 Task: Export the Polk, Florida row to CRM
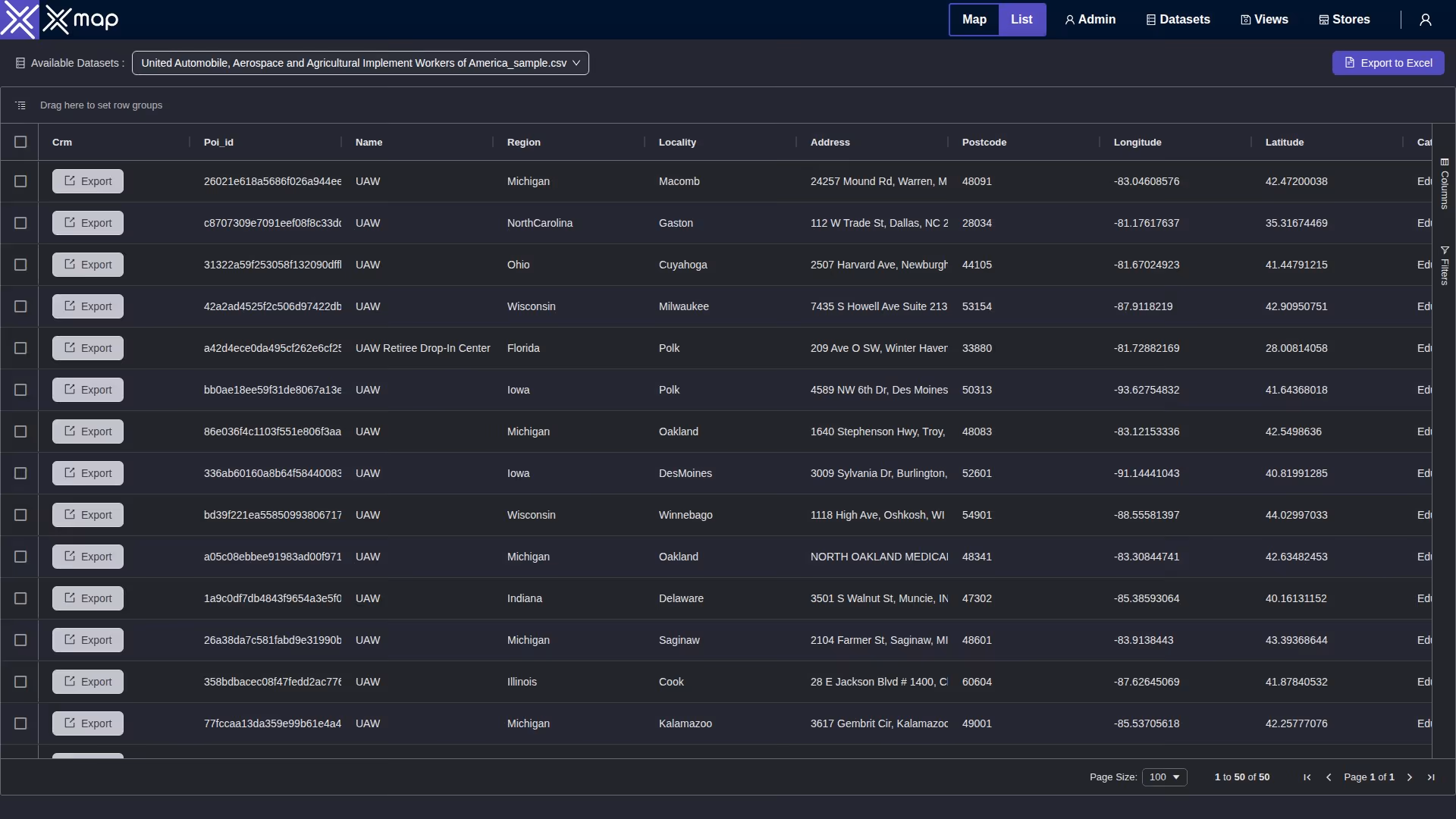click(88, 348)
